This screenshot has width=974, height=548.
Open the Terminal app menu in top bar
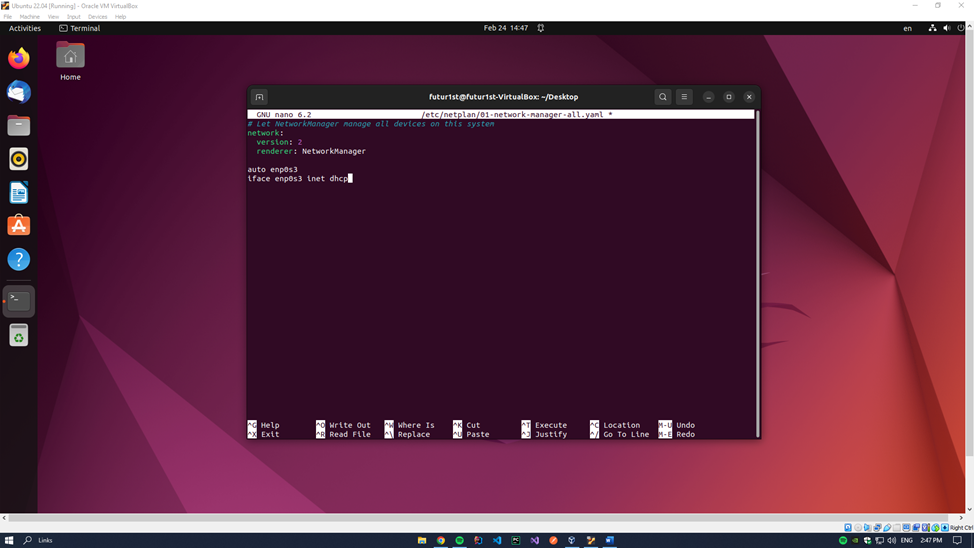point(80,28)
